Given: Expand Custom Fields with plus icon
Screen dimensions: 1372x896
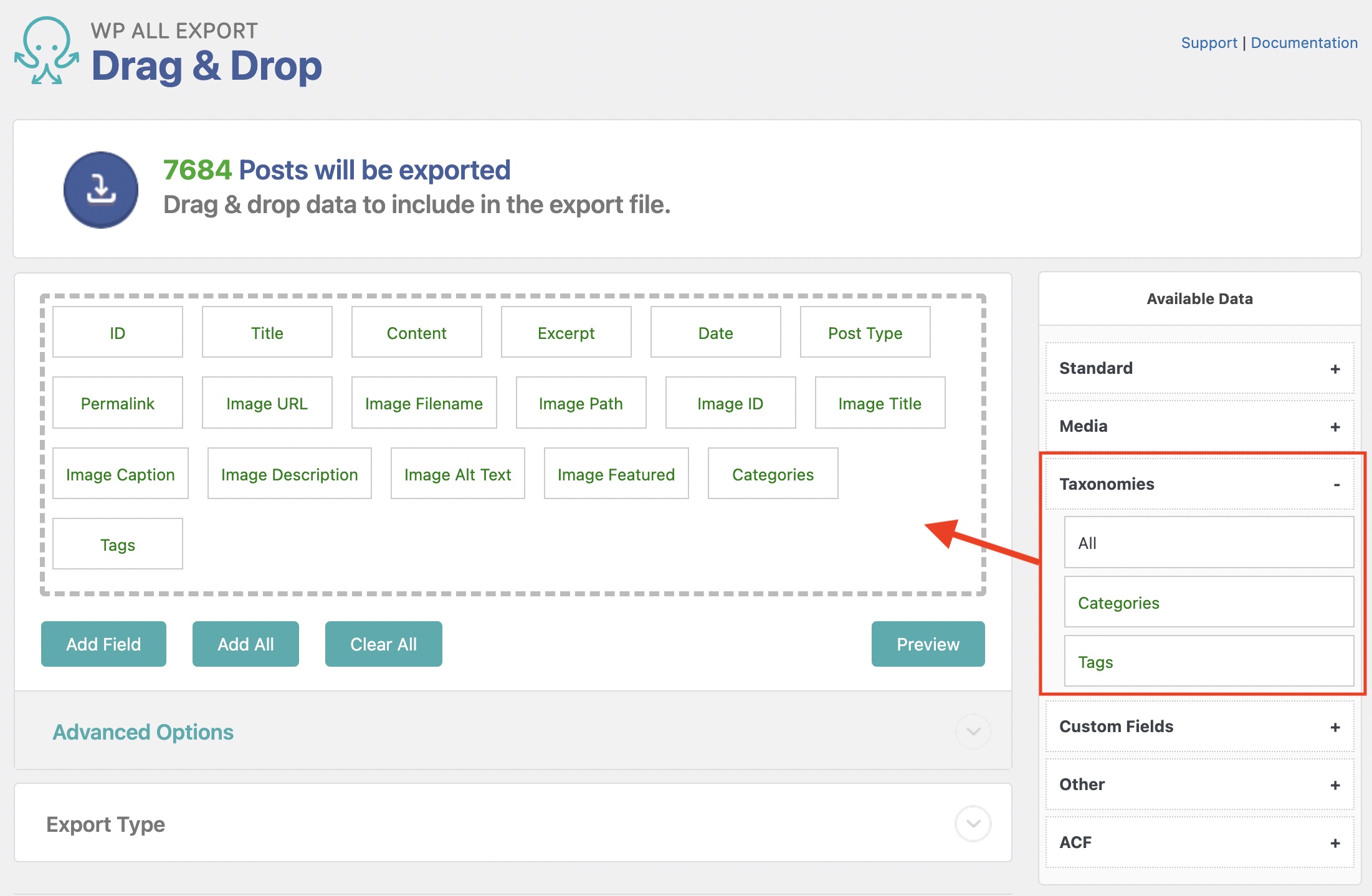Looking at the screenshot, I should [x=1335, y=727].
